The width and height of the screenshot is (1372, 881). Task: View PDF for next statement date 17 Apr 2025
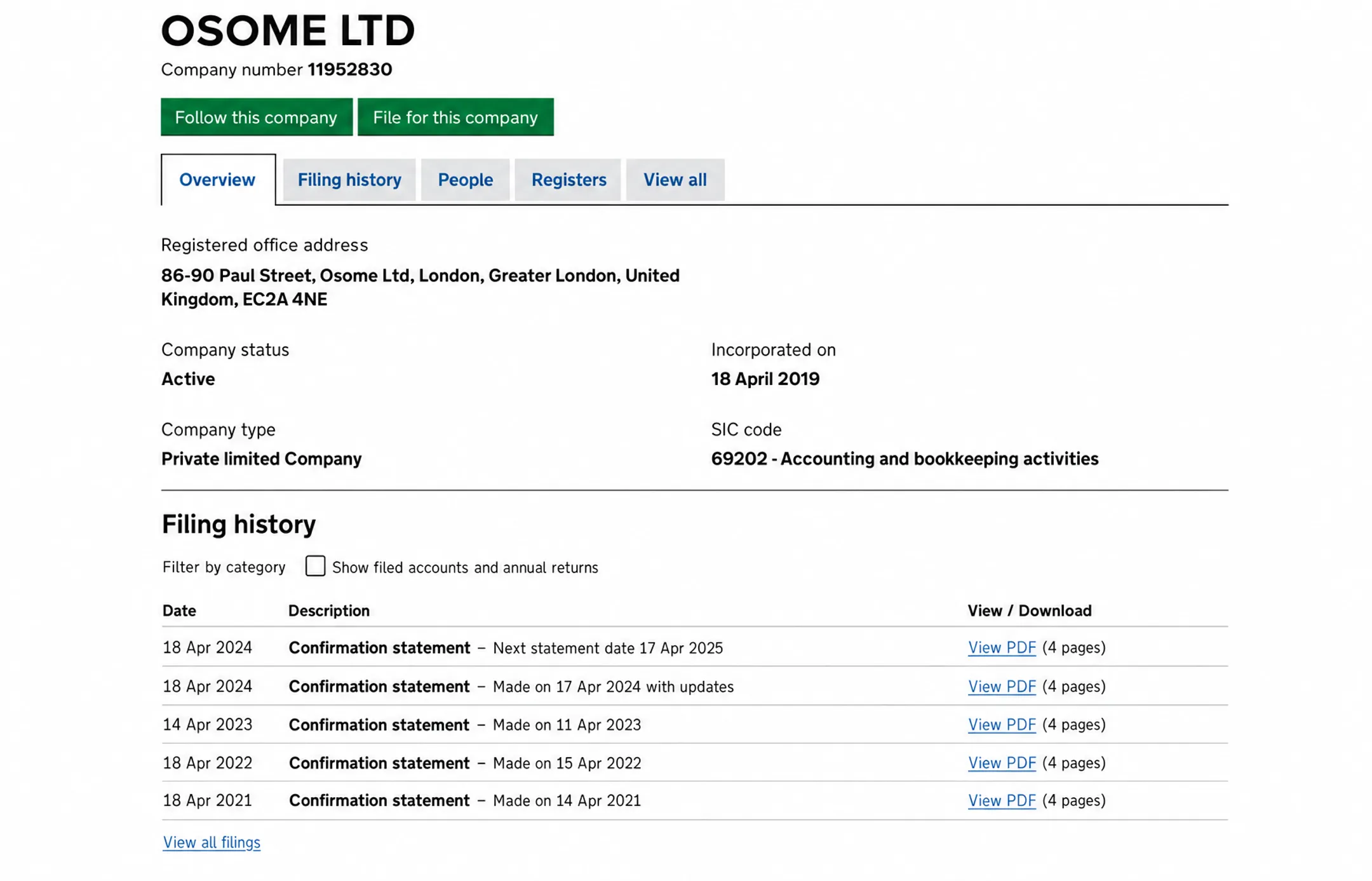(x=1002, y=648)
